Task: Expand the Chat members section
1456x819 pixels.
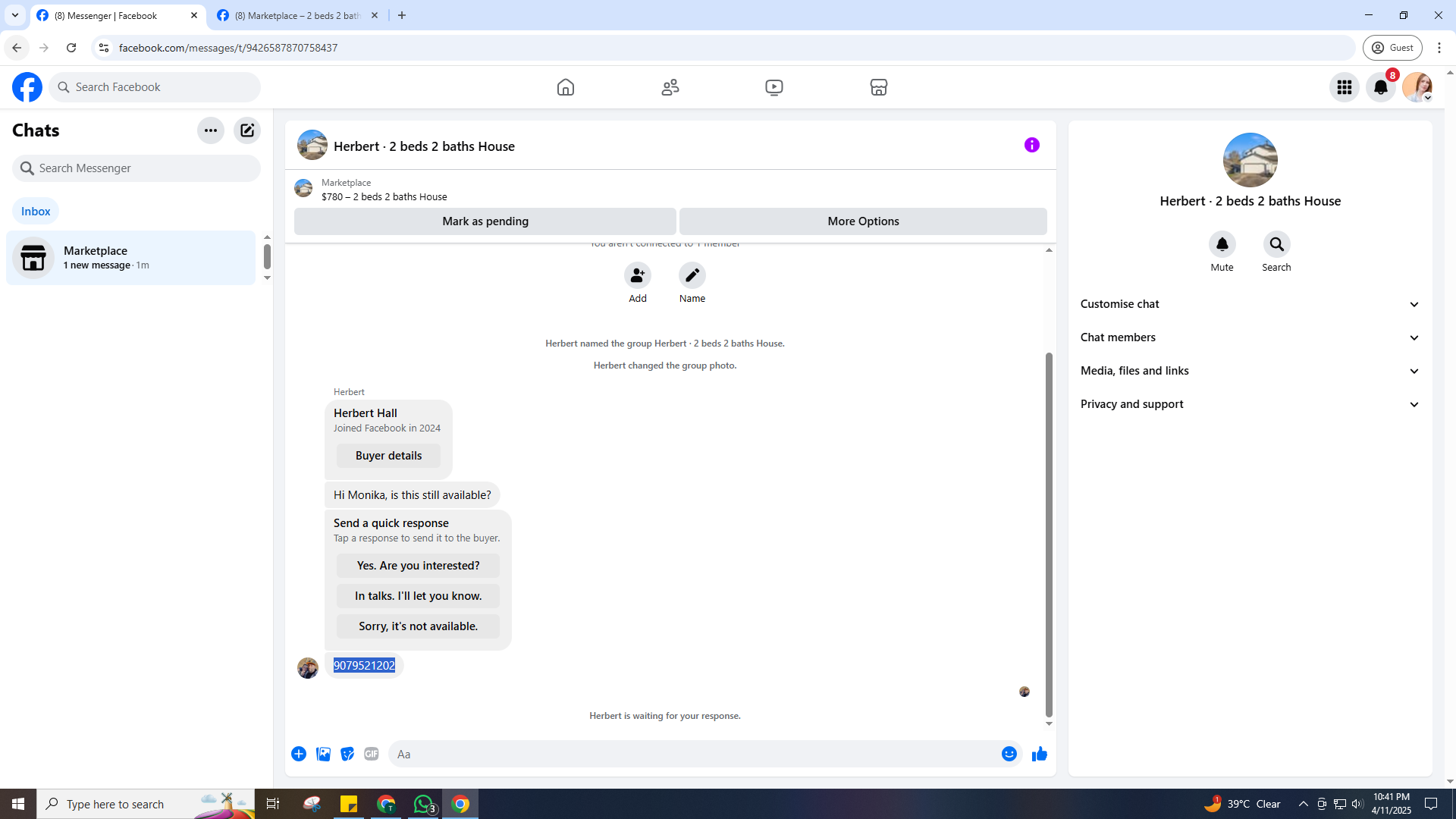Action: coord(1250,337)
